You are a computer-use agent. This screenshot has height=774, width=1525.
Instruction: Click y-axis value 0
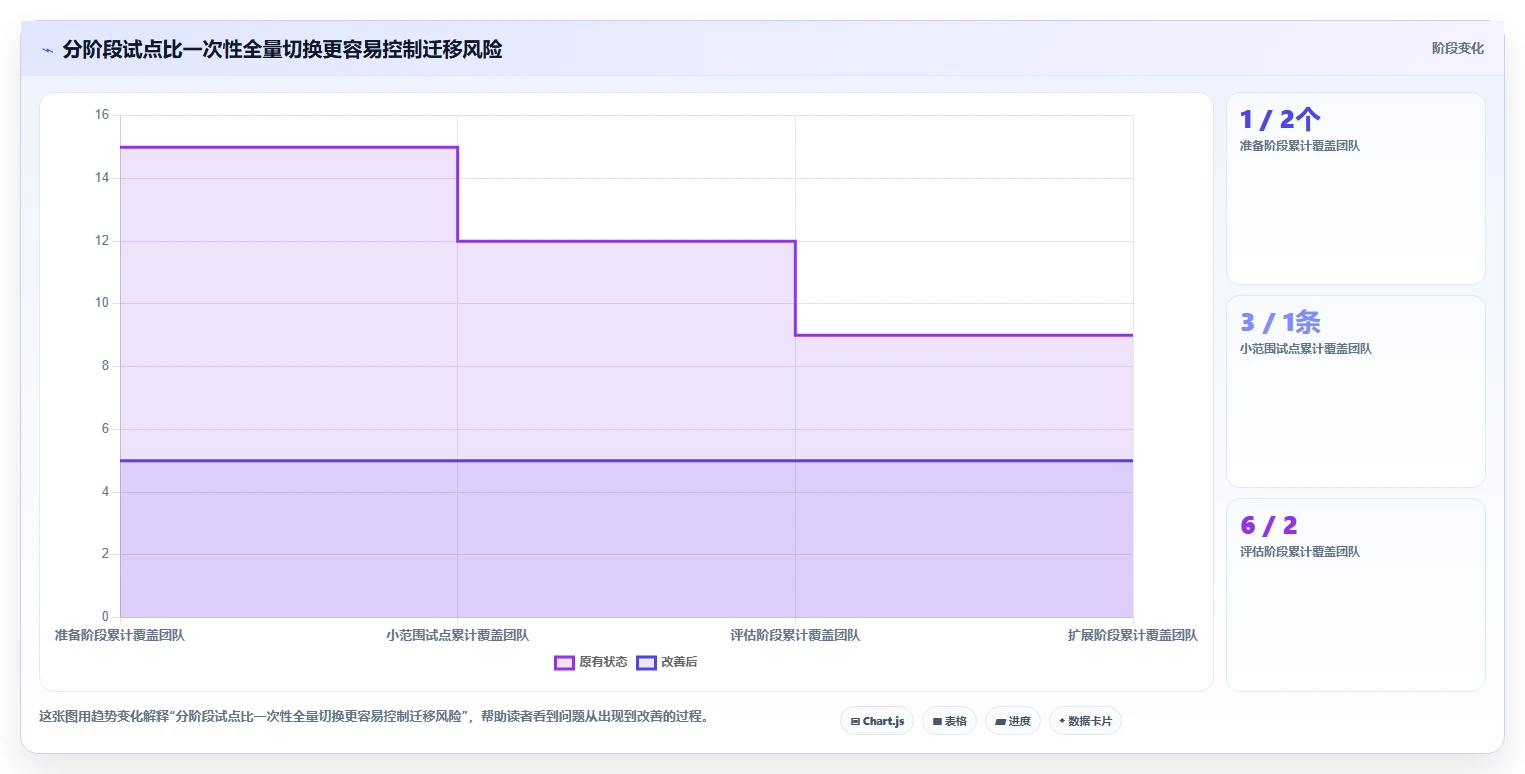tap(105, 617)
